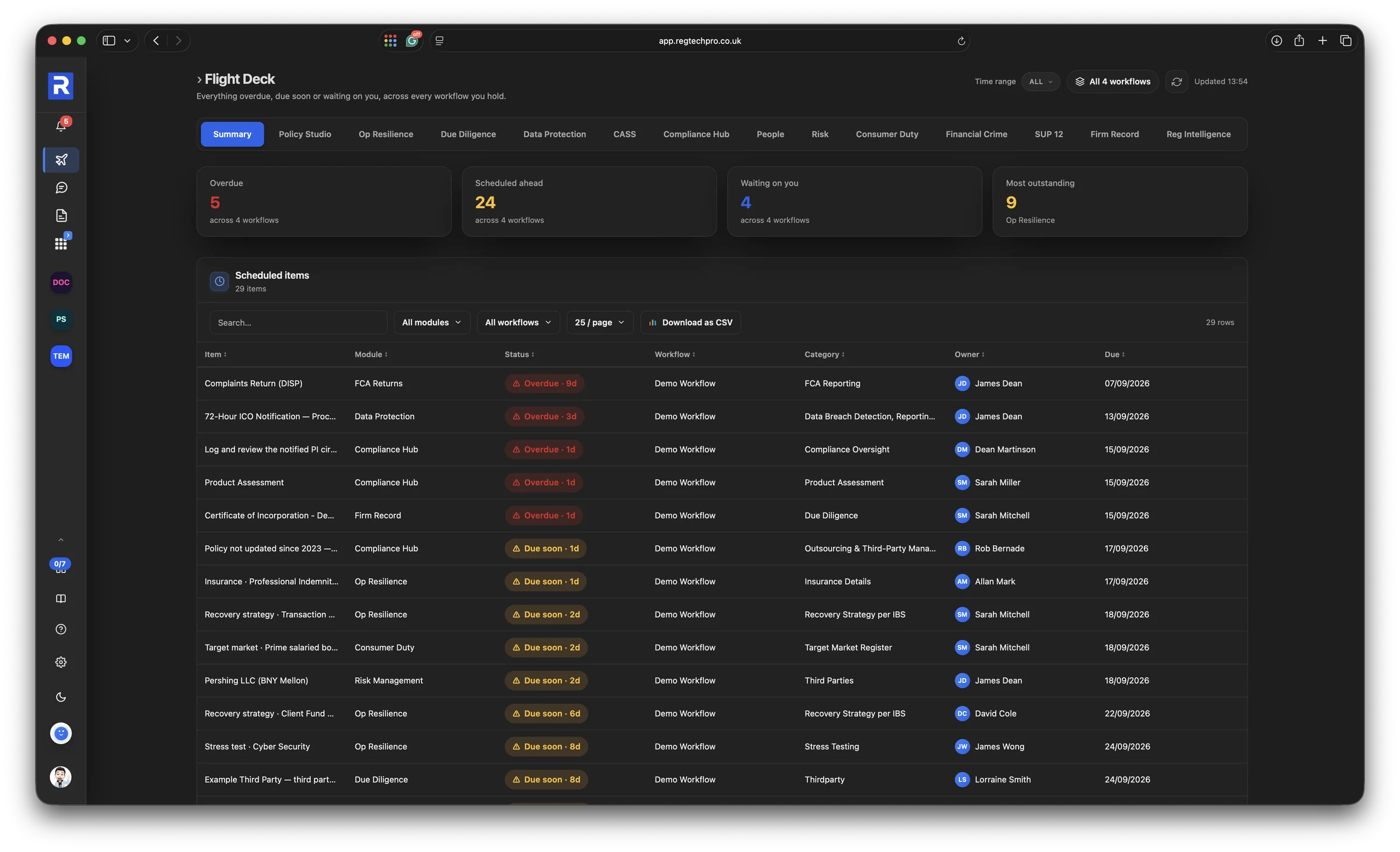Reload the page in Safari

point(961,41)
